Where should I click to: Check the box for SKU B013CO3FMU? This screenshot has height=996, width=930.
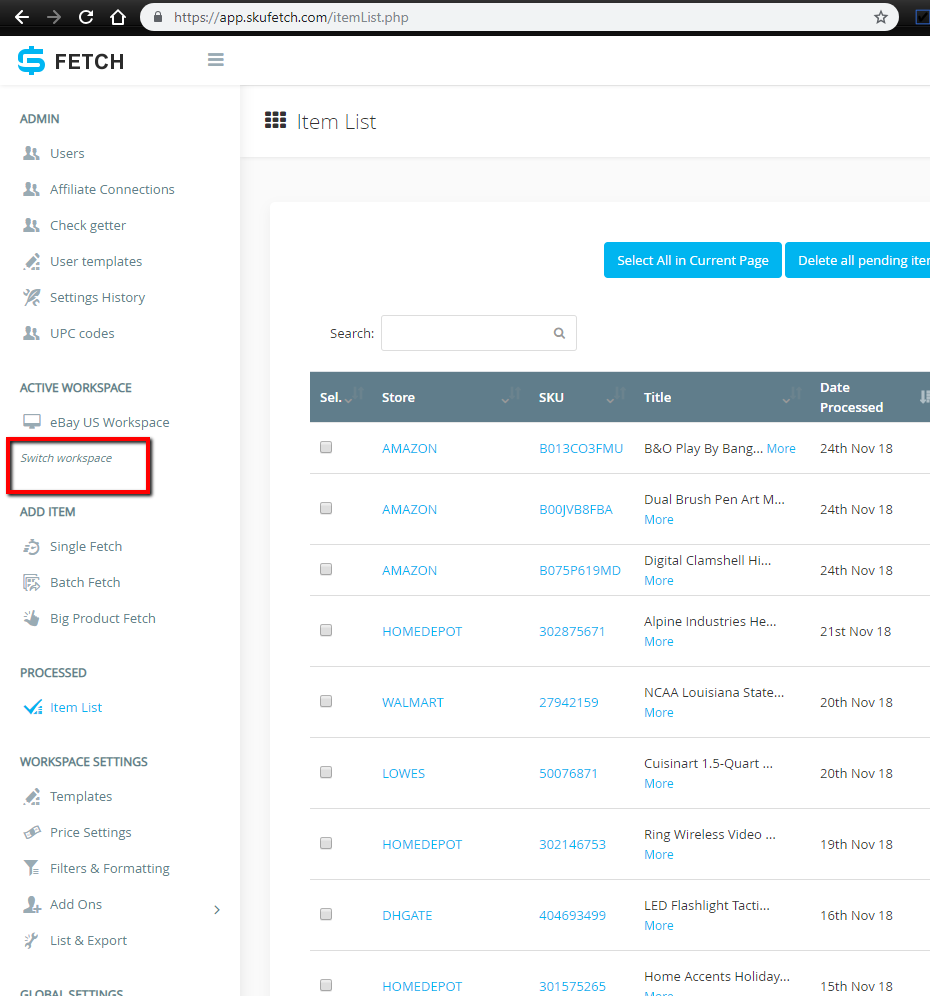(x=326, y=447)
